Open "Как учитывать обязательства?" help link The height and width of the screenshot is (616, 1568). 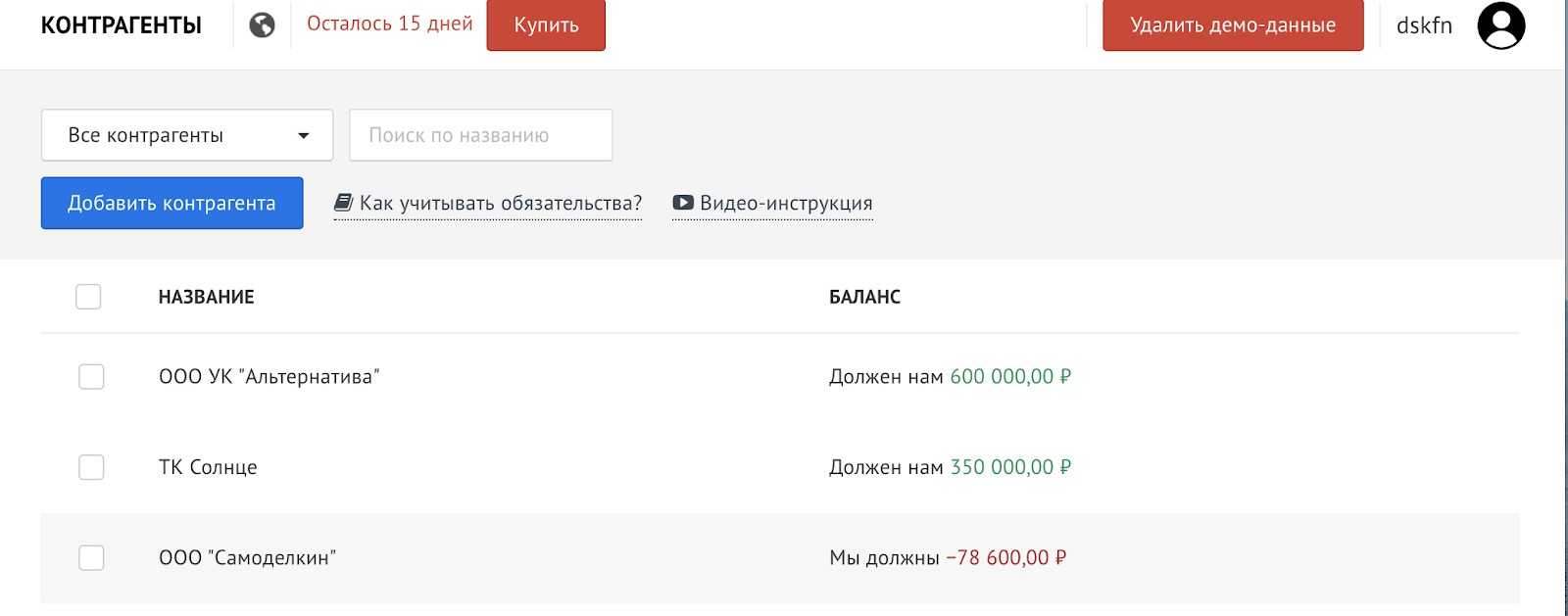500,204
